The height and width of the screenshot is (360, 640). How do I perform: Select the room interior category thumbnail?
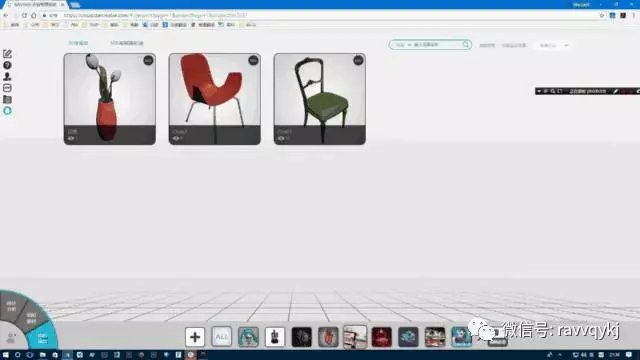355,337
